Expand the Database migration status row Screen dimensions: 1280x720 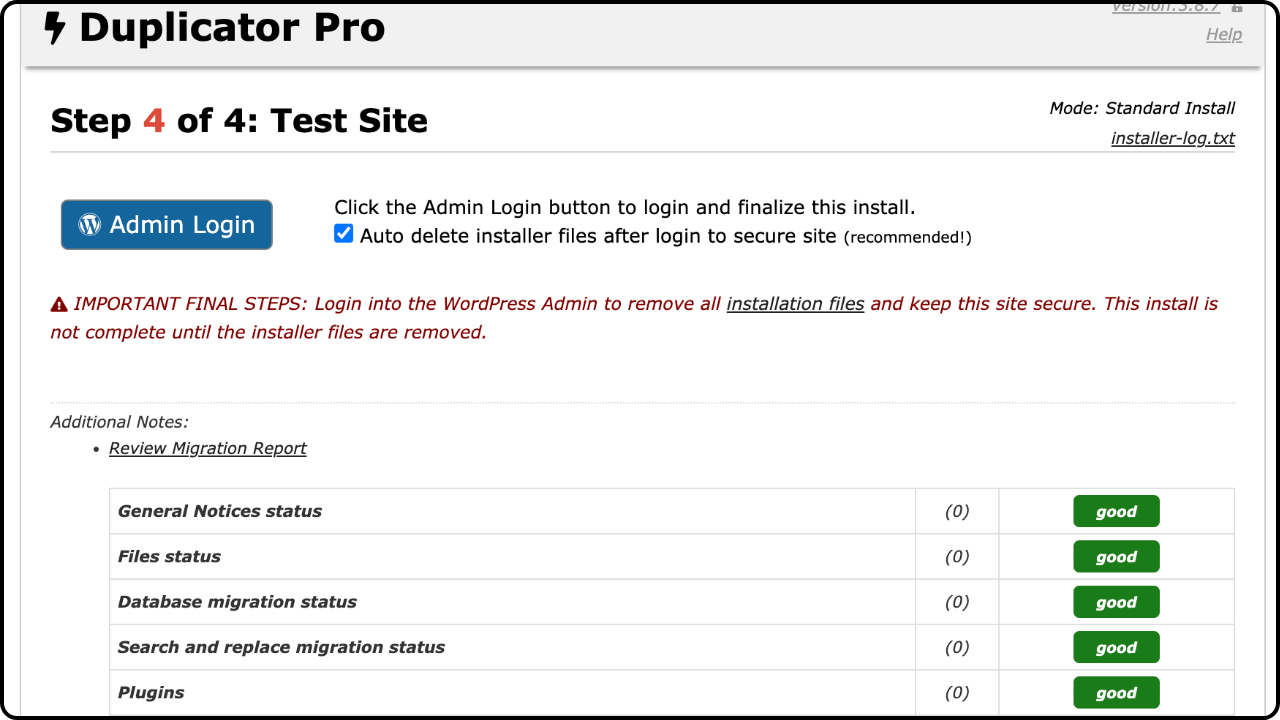672,602
